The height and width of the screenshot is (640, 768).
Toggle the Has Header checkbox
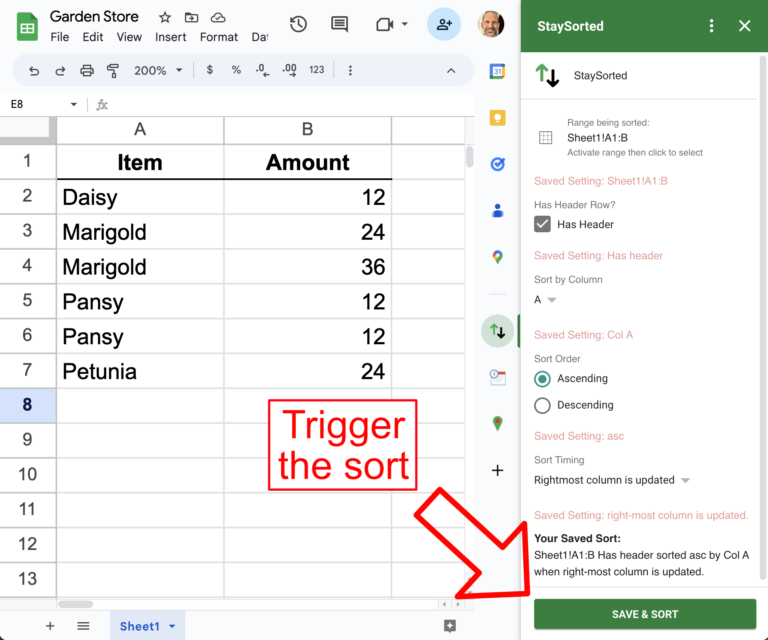(542, 224)
